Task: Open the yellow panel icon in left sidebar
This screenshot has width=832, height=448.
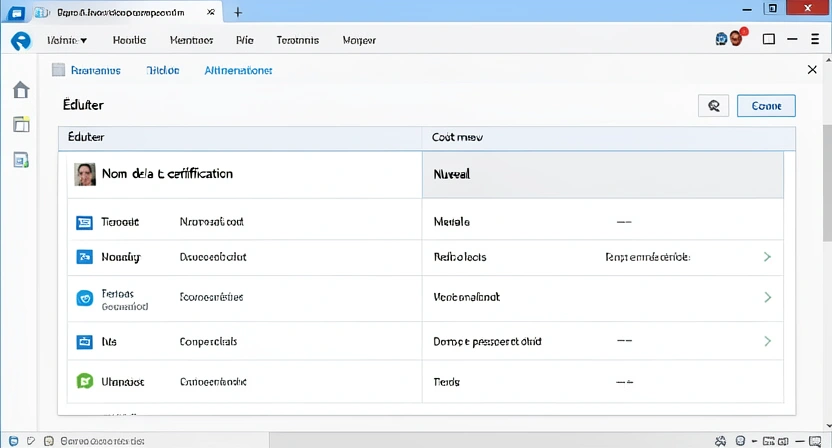Action: click(20, 125)
